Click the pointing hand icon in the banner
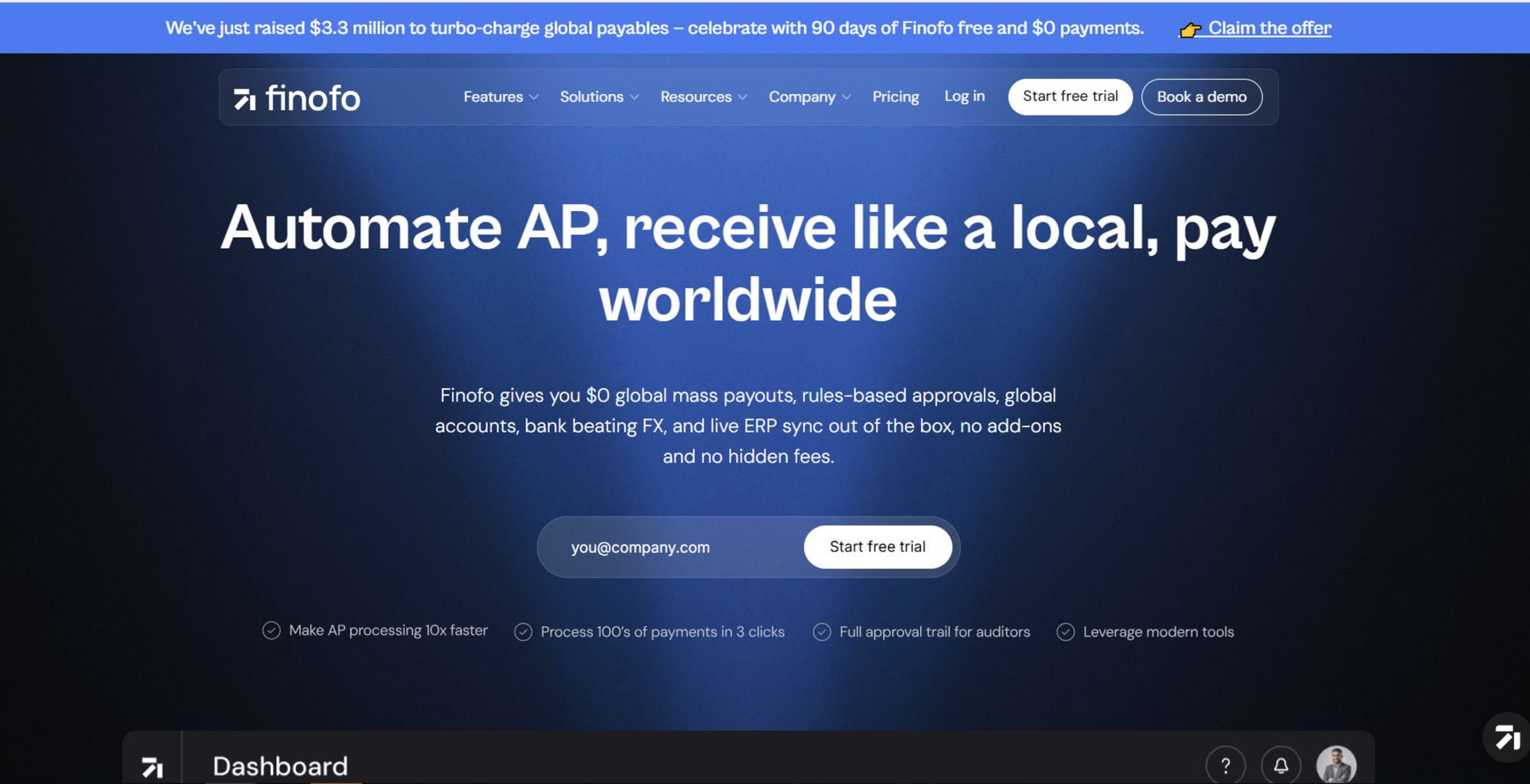The width and height of the screenshot is (1530, 784). click(x=1190, y=30)
